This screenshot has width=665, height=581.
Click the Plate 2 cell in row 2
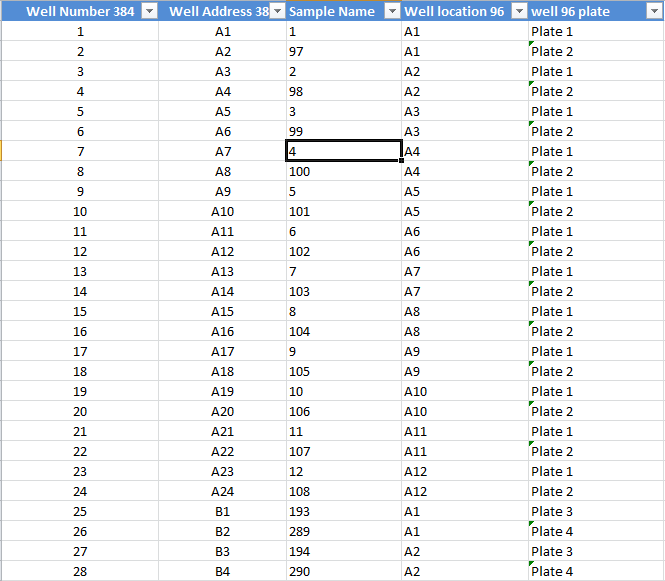pyautogui.click(x=596, y=51)
